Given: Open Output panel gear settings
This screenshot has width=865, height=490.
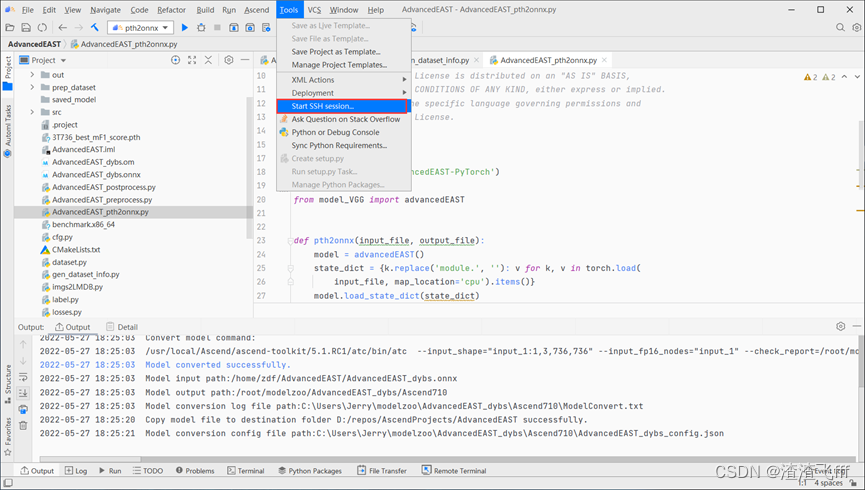Looking at the screenshot, I should coord(840,327).
